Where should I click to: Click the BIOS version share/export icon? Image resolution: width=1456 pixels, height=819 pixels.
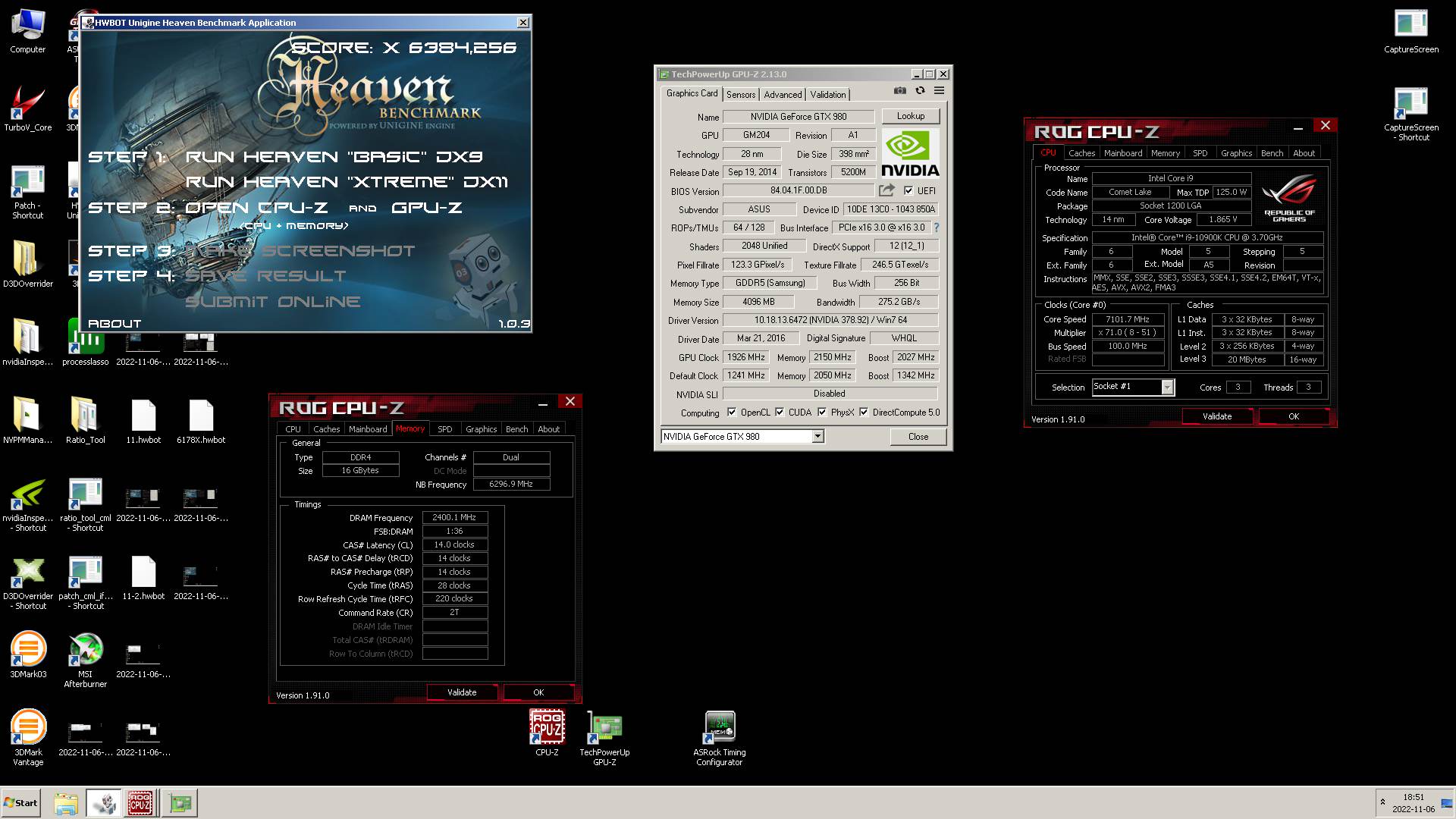pos(886,190)
